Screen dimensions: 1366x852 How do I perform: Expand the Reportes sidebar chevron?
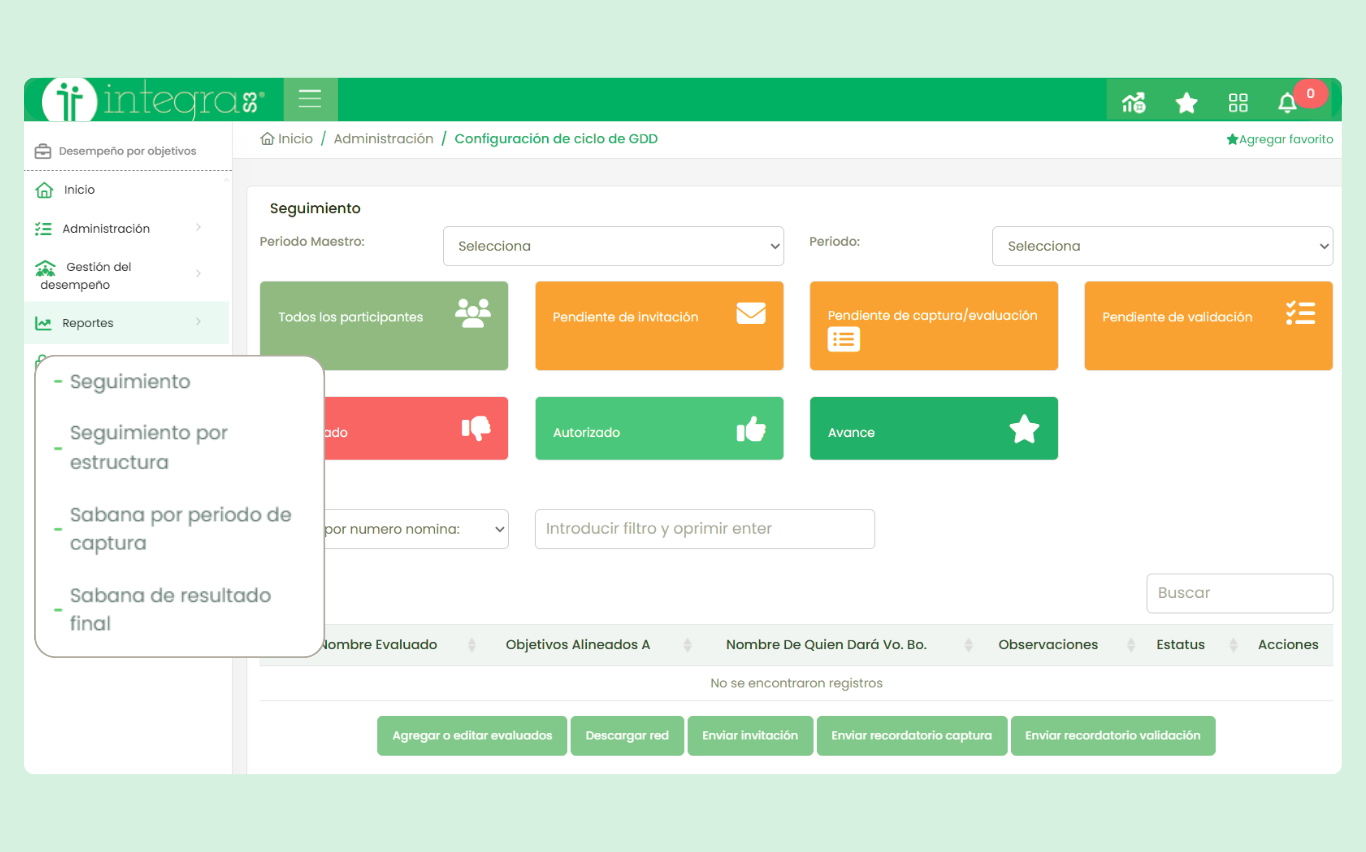click(198, 322)
